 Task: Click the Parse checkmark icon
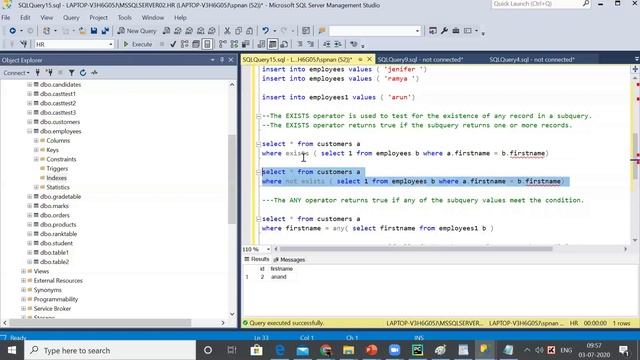coord(173,44)
